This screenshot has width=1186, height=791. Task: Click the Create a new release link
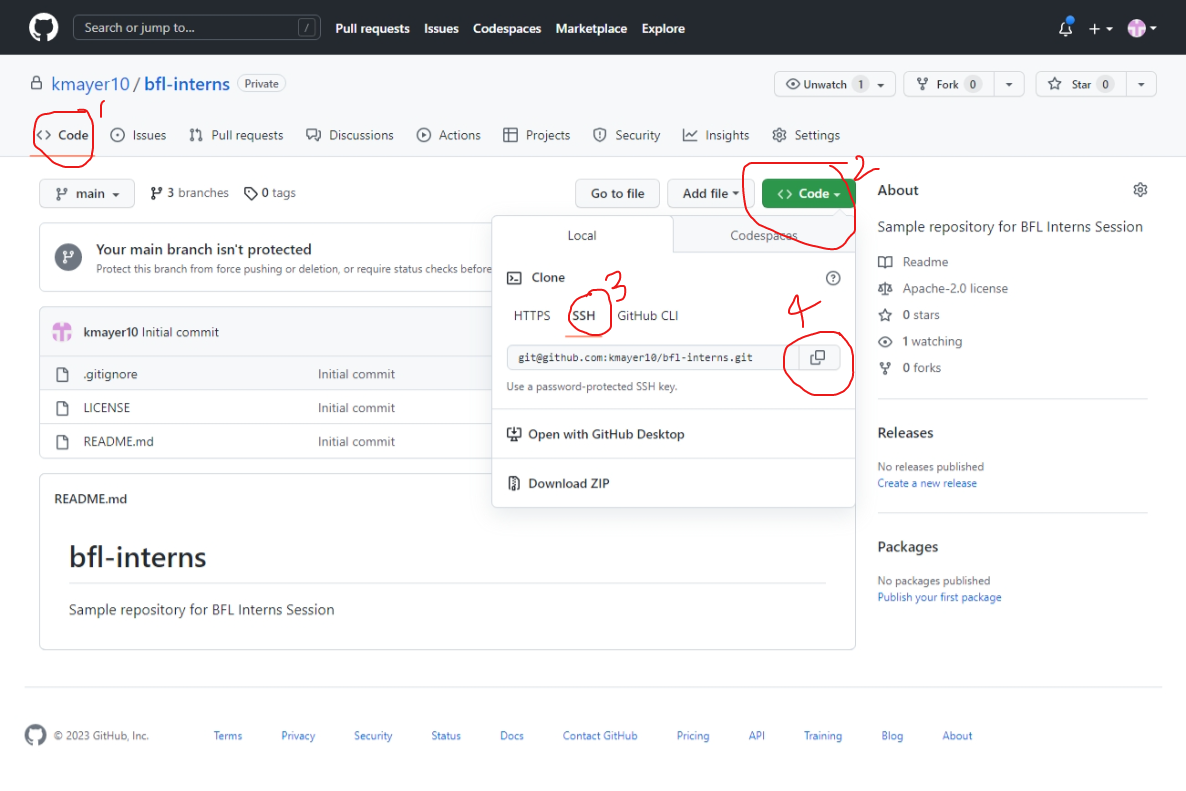[x=927, y=482]
